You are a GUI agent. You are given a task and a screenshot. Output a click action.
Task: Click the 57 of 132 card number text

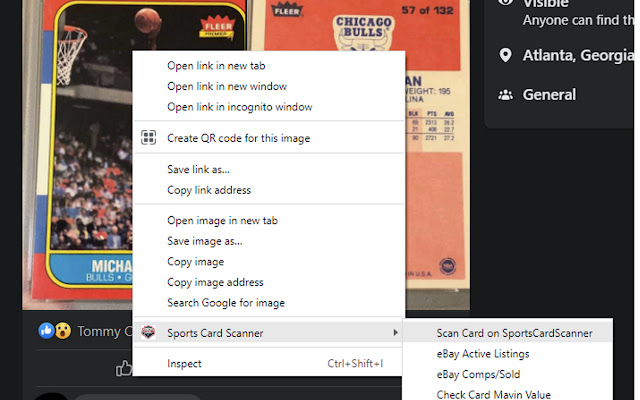[427, 10]
